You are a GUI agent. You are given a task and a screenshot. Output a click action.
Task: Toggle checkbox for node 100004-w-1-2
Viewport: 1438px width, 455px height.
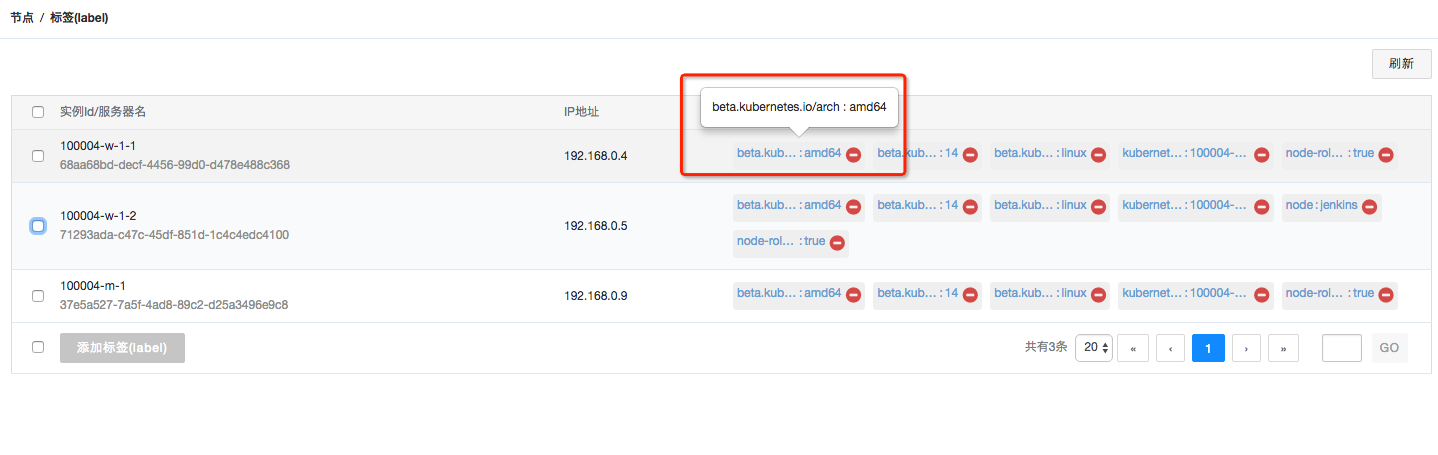(38, 226)
